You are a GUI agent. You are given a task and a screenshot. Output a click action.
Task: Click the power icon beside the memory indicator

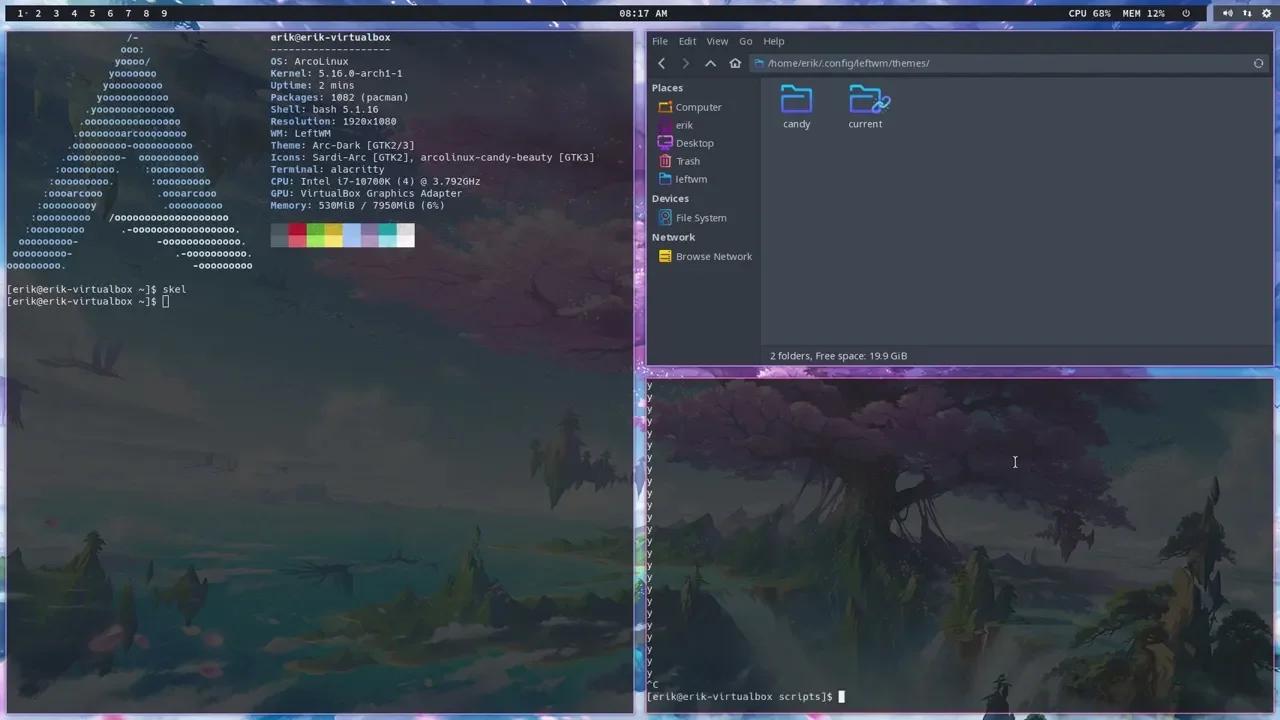click(x=1186, y=13)
